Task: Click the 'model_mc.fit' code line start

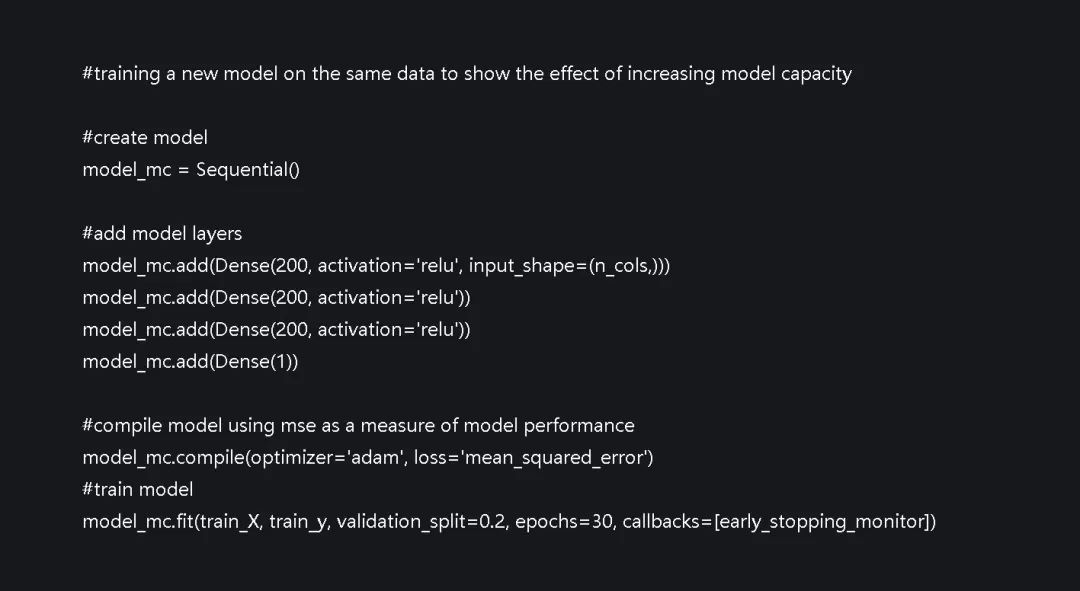Action: (x=125, y=522)
